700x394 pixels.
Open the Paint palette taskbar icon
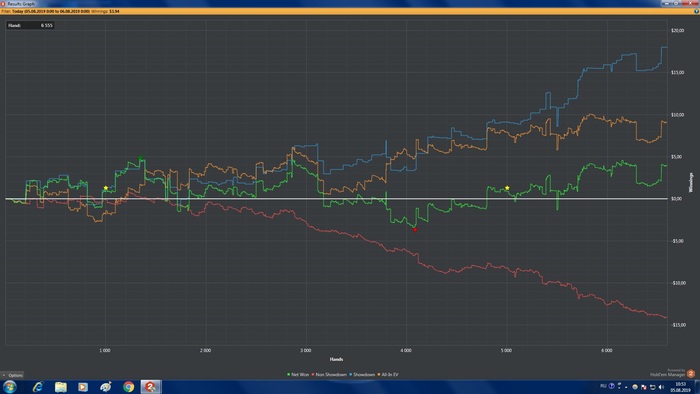tap(106, 386)
